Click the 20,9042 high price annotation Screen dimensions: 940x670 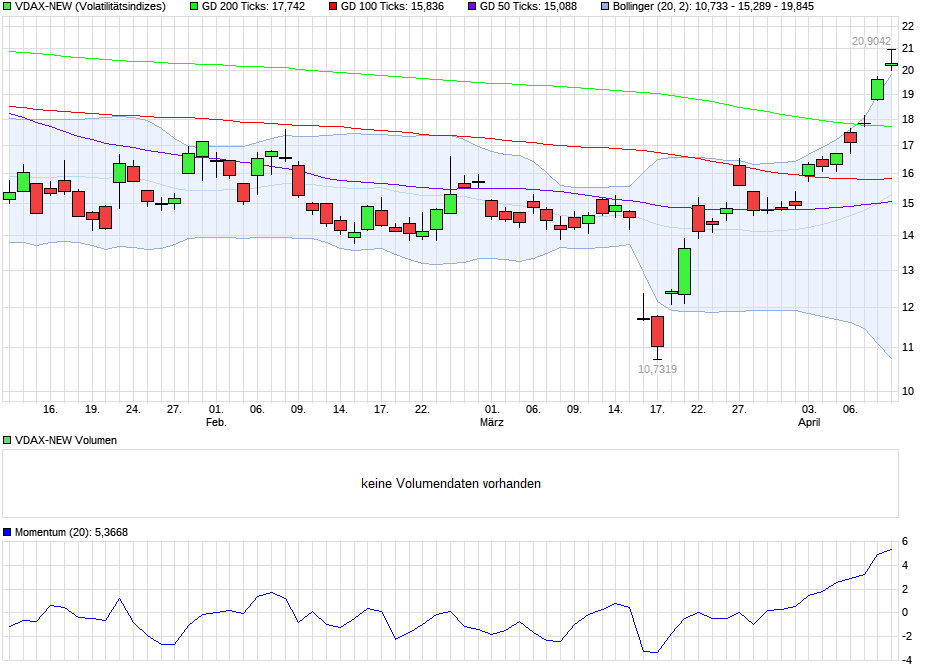pyautogui.click(x=871, y=41)
